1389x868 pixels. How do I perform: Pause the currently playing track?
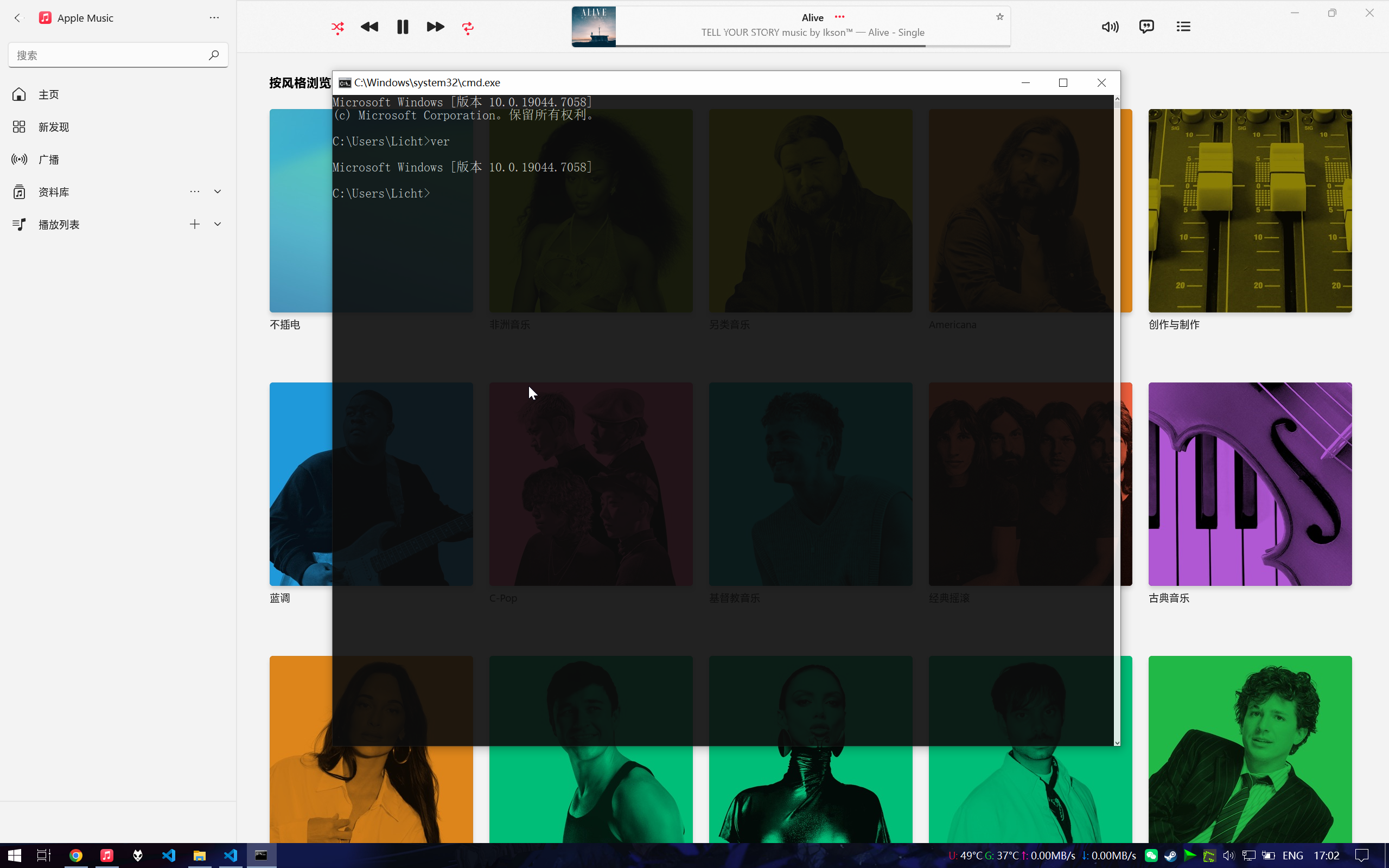[403, 27]
